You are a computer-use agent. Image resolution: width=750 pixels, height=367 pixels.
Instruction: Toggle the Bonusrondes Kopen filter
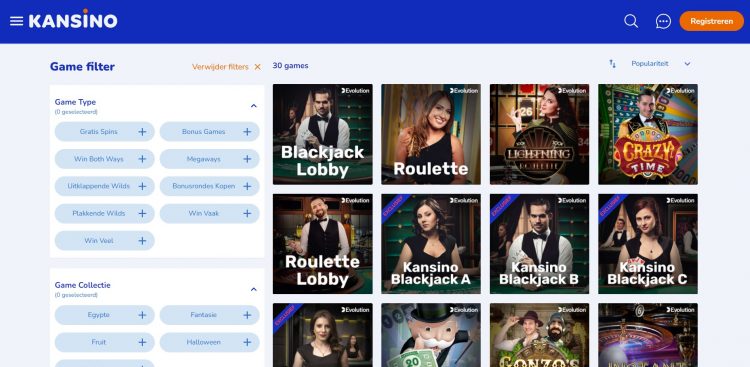click(210, 186)
